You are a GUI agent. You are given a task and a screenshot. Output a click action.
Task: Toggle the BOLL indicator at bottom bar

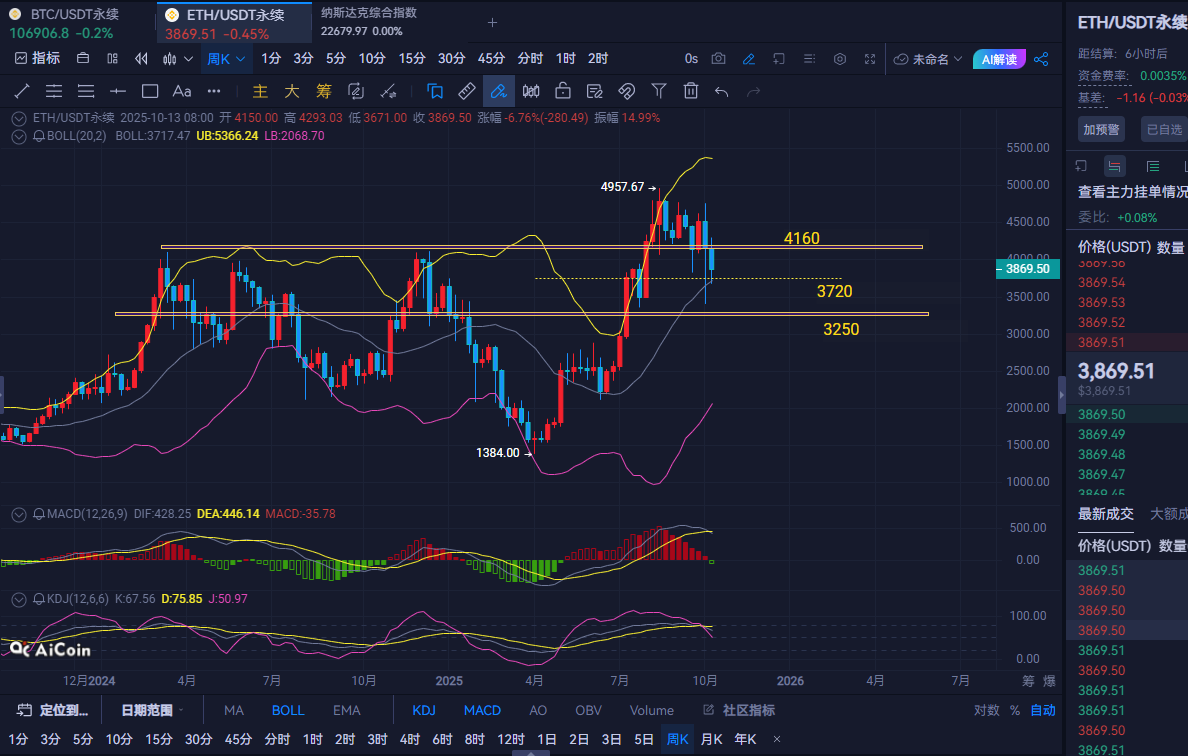click(288, 710)
